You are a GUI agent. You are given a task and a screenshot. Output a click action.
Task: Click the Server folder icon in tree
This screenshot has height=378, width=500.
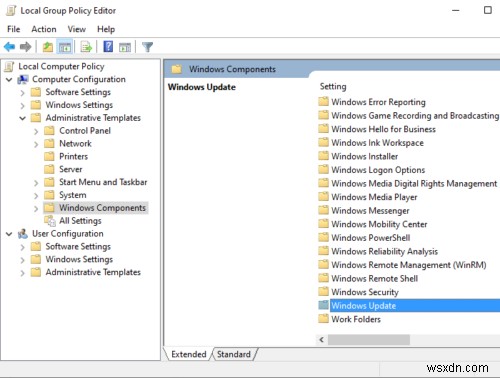[49, 169]
